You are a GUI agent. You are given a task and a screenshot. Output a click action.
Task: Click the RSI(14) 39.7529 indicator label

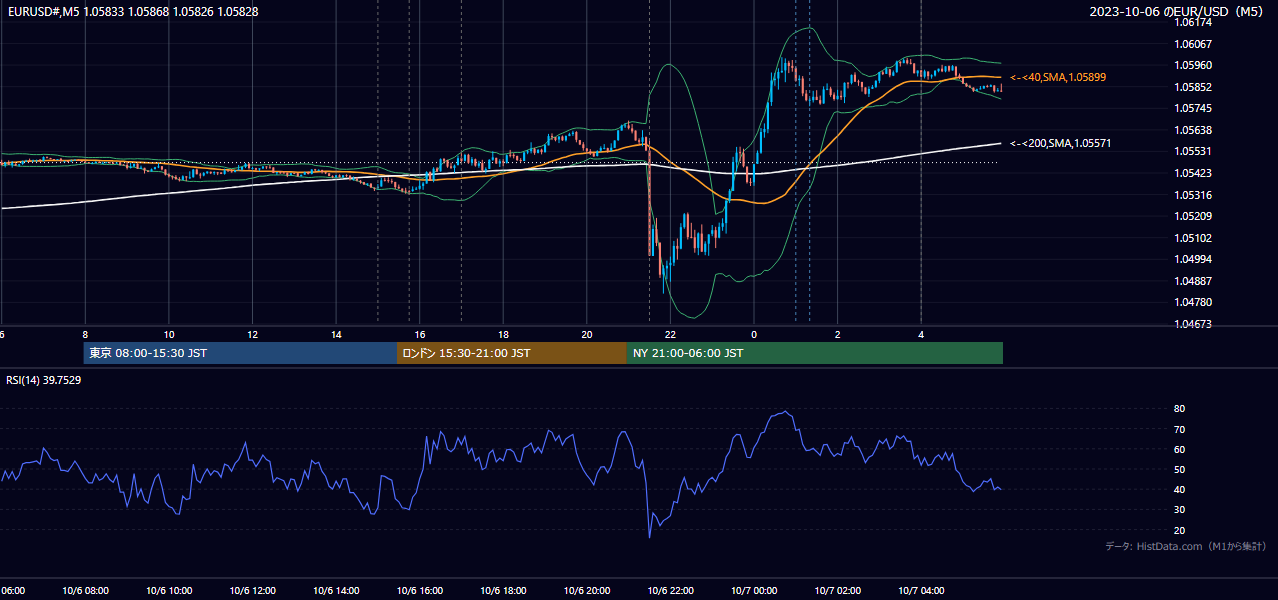(x=44, y=380)
